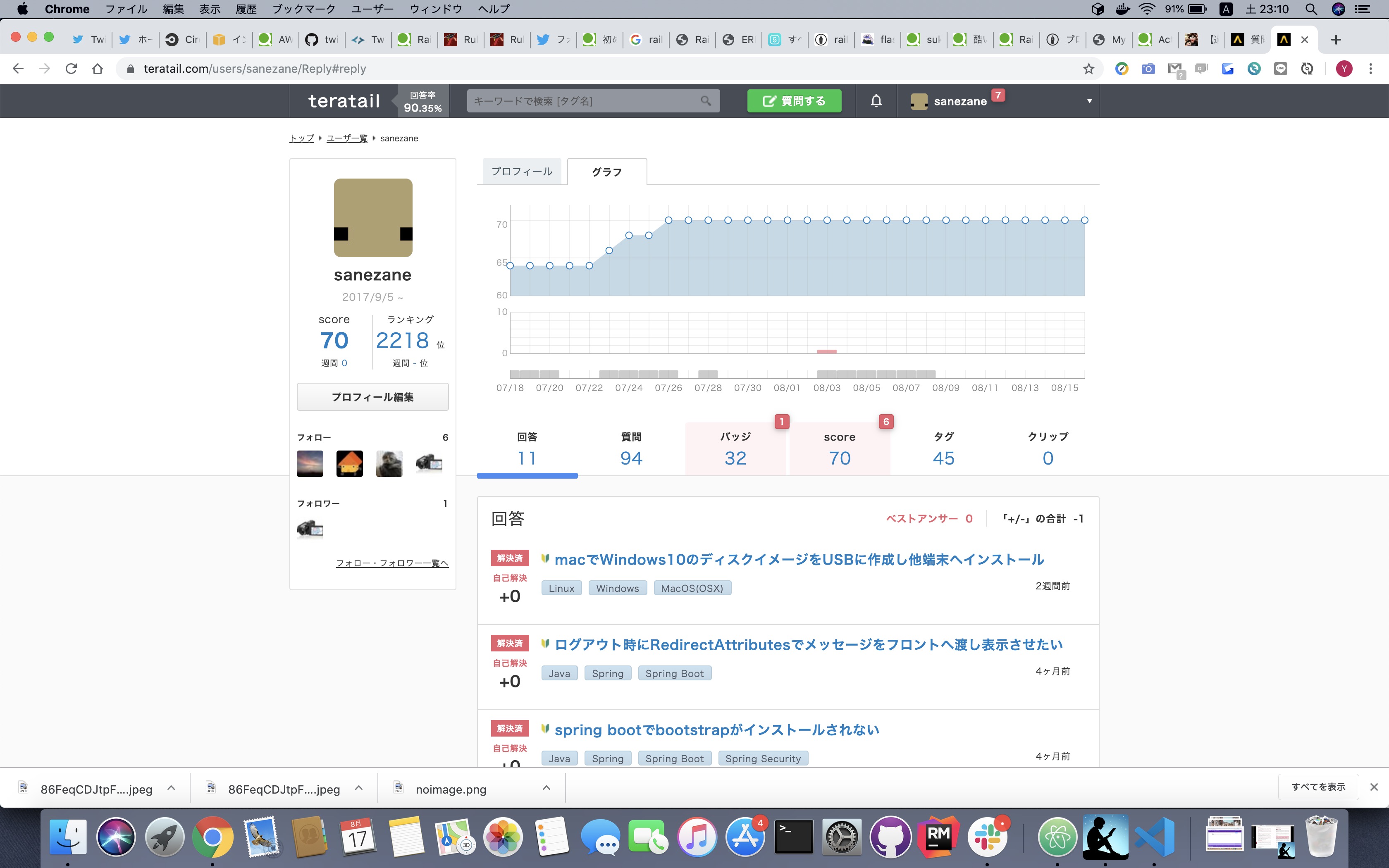
Task: Switch to the プロフィール tab
Action: (521, 171)
